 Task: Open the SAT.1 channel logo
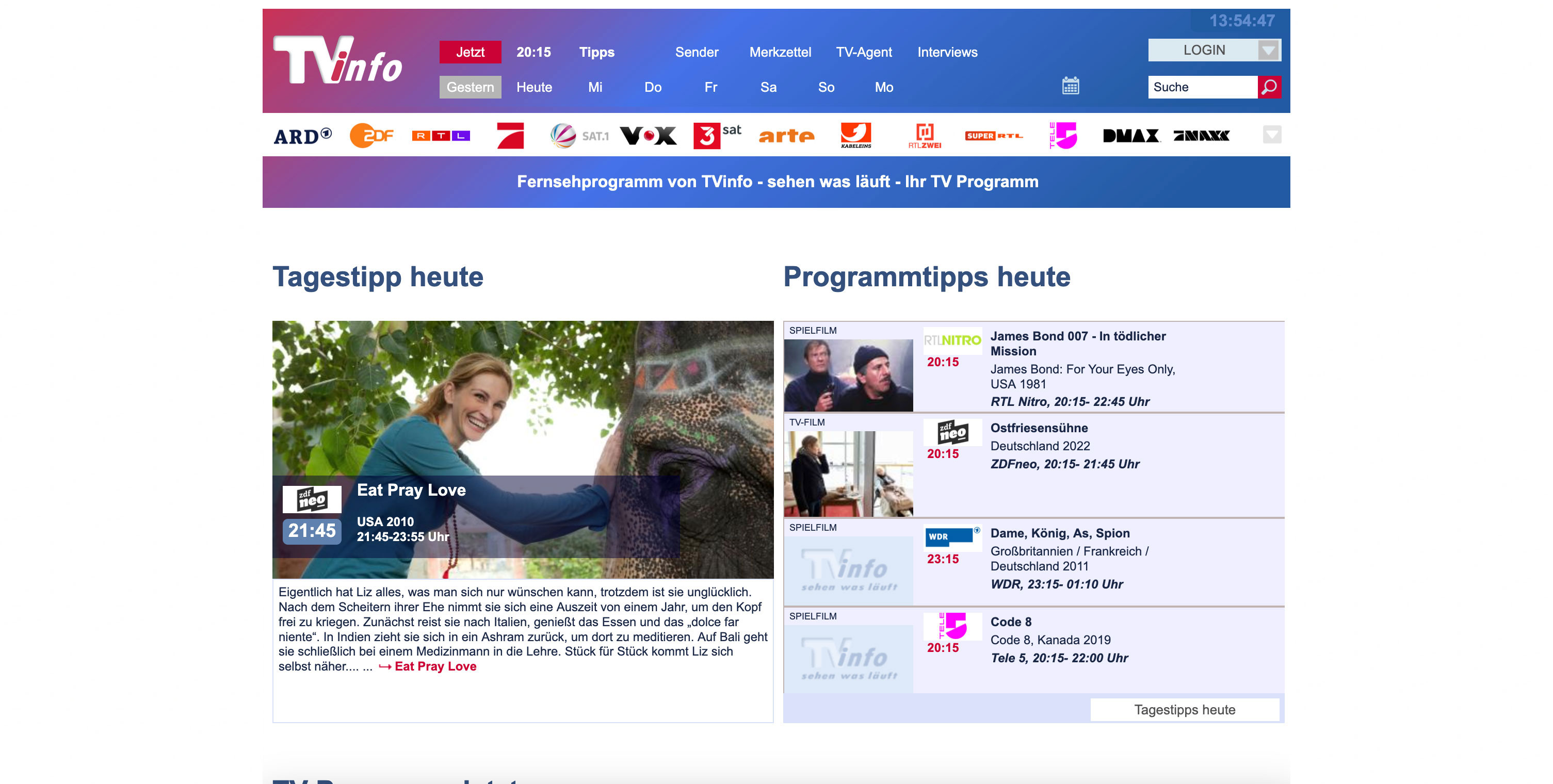[579, 136]
